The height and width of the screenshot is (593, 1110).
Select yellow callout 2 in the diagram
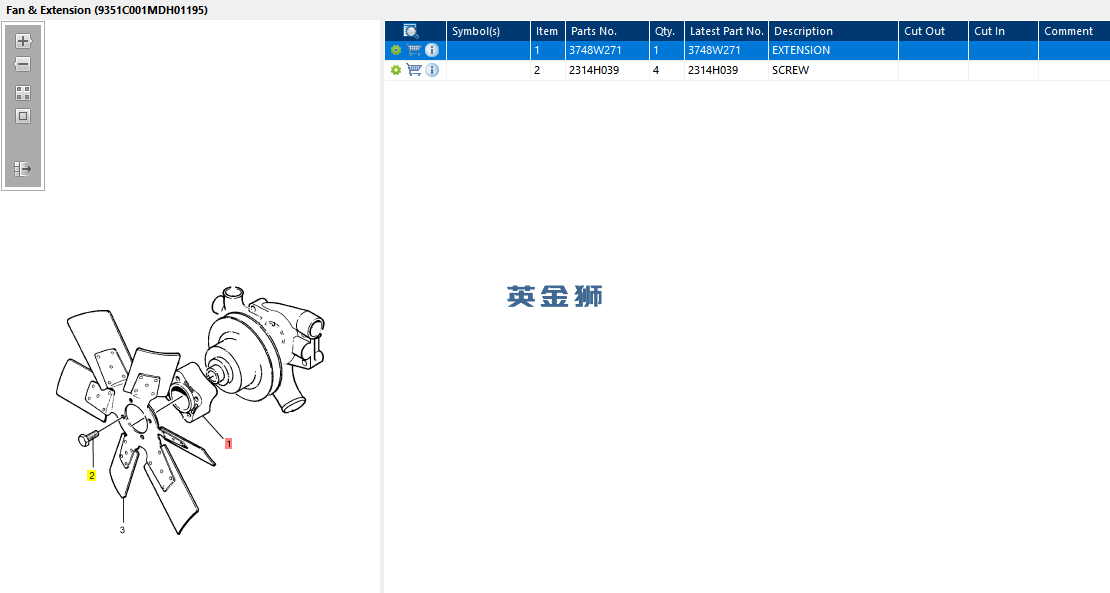click(91, 476)
